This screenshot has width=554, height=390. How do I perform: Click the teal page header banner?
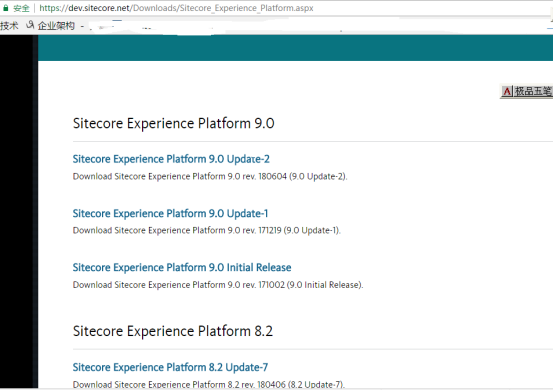click(295, 48)
